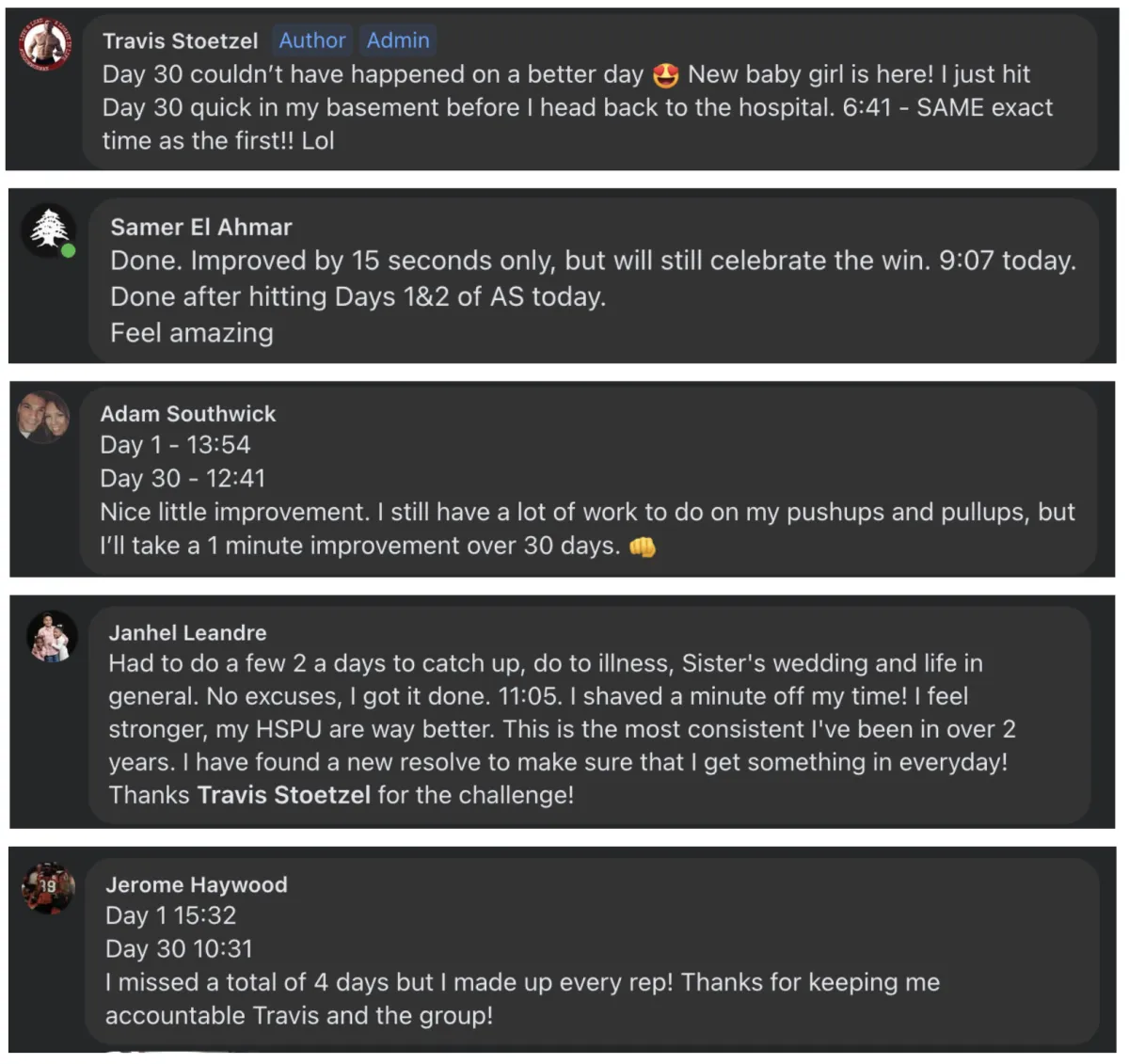The image size is (1129, 1064).
Task: Click the Admin badge next to Travis
Action: (398, 40)
